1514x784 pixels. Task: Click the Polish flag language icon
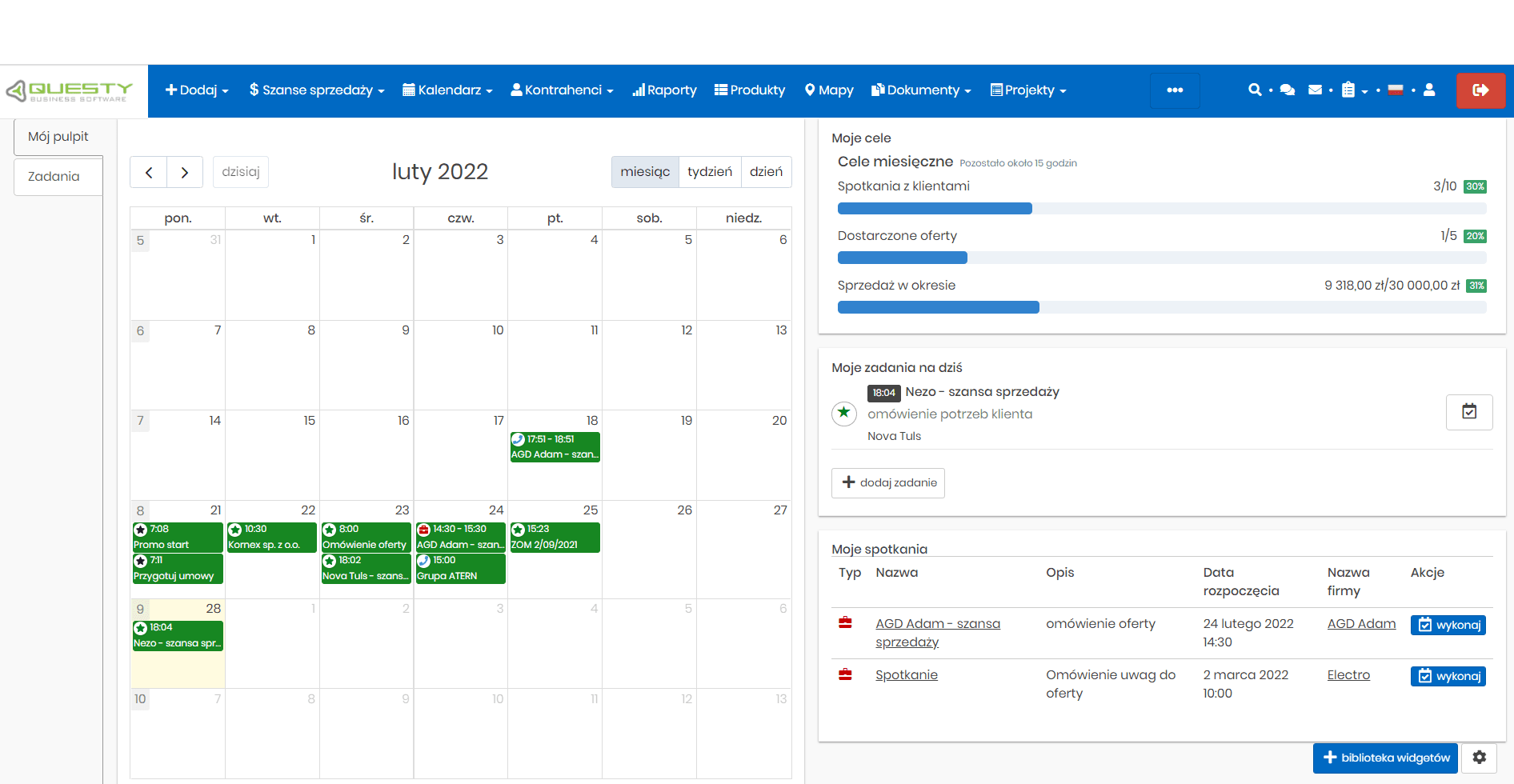[x=1396, y=90]
